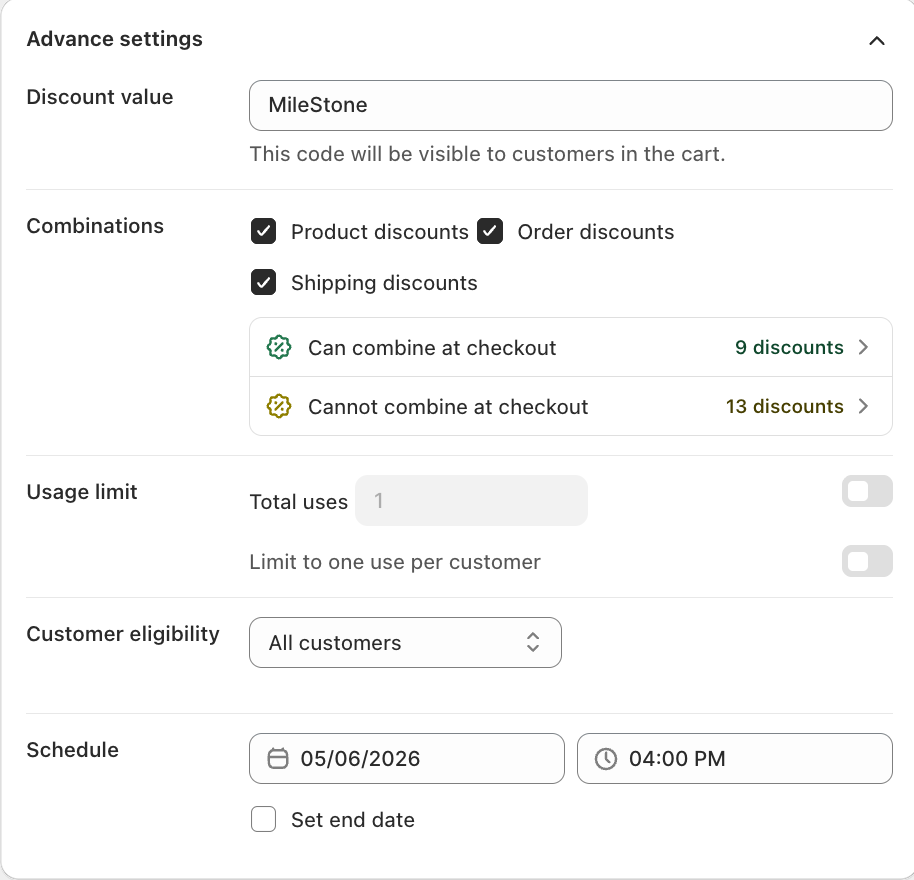Click the up-down arrows in customer eligibility
Image resolution: width=914 pixels, height=880 pixels.
click(x=533, y=643)
